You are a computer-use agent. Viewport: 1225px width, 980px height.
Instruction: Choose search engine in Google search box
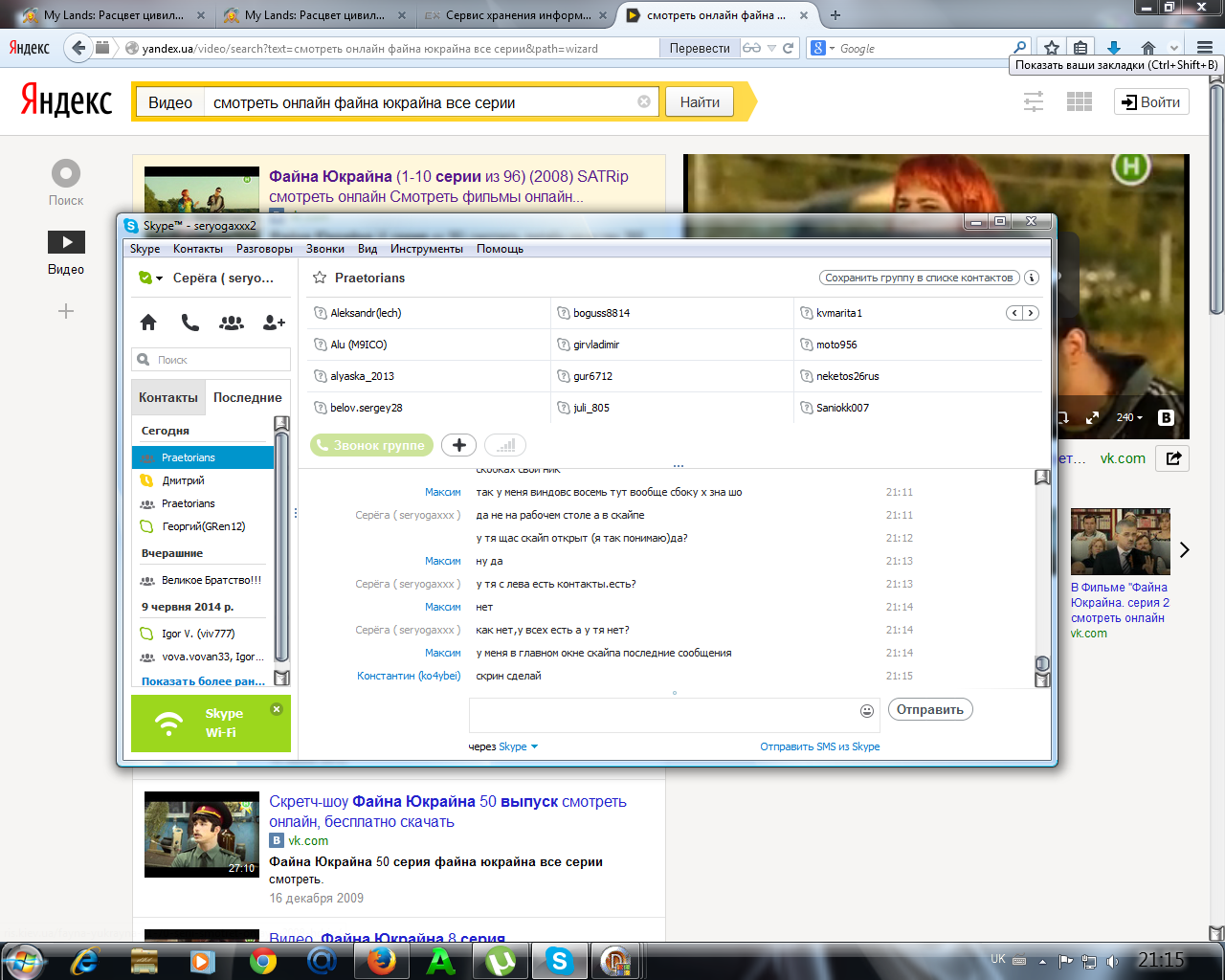click(x=823, y=48)
